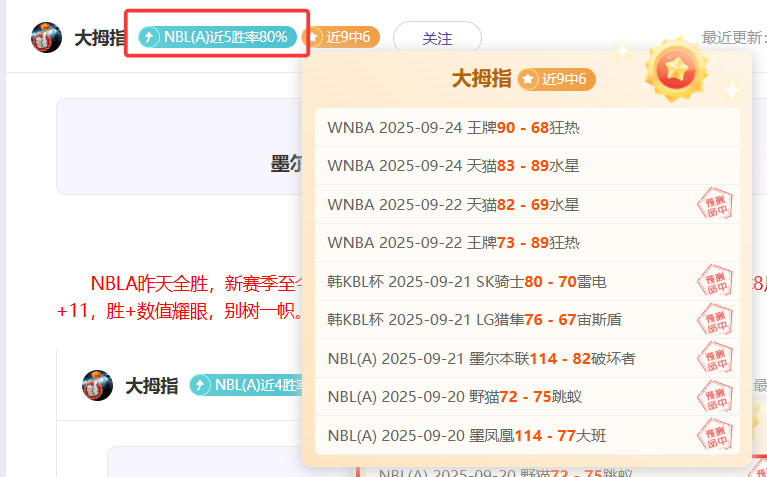Click the NBL(A)近4胜率 badge

[246, 385]
